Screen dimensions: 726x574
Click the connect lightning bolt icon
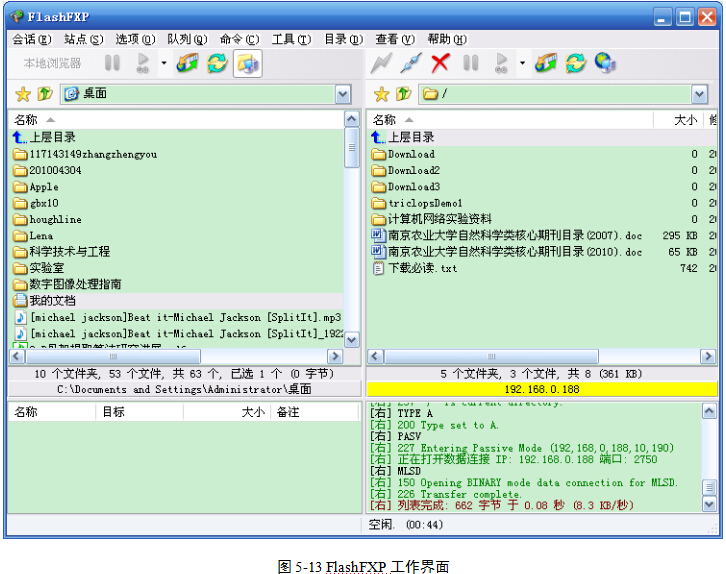coord(381,63)
